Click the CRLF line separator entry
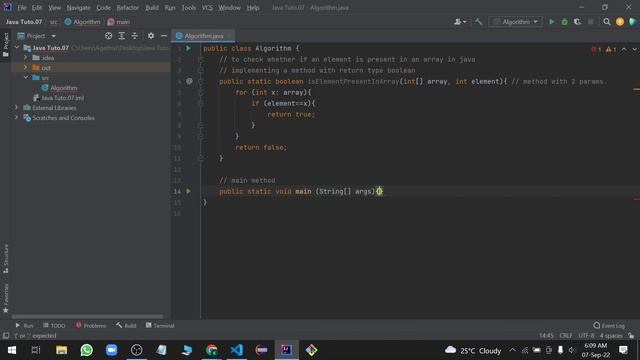640x360 pixels. (565, 336)
